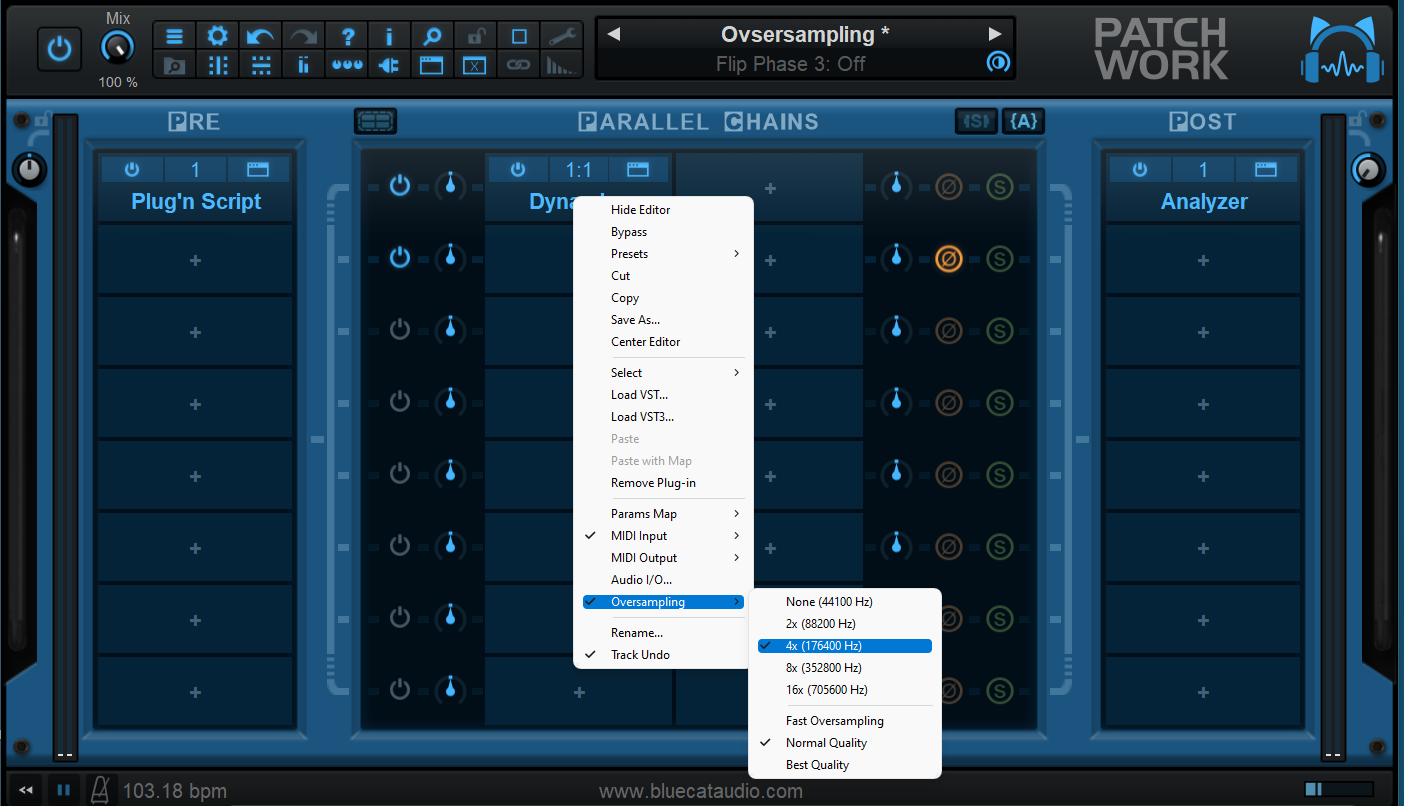
Task: Select Load VST3... menu entry
Action: [x=663, y=417]
